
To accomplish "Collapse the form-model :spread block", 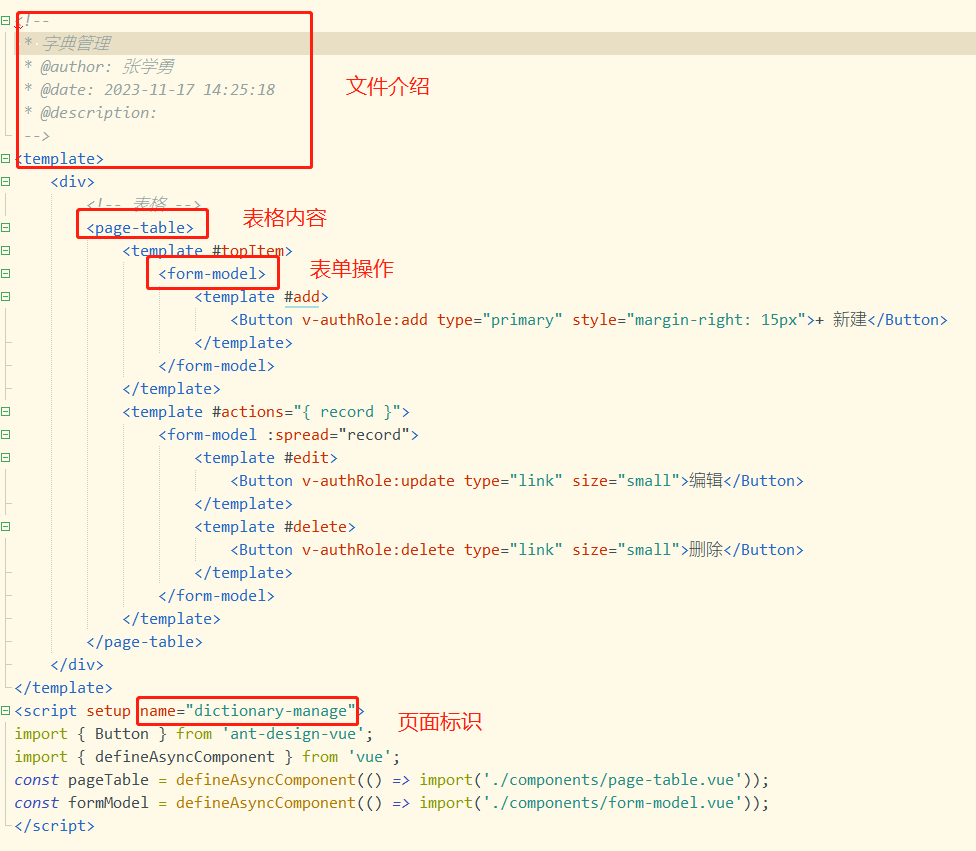I will [x=6, y=434].
